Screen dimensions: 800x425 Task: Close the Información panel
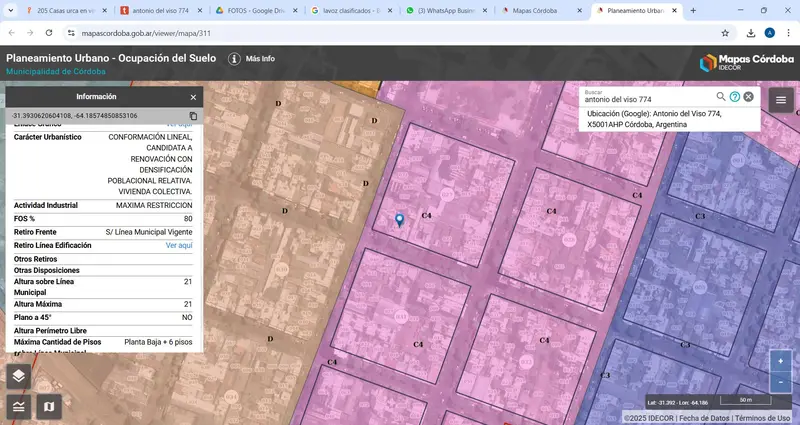pyautogui.click(x=193, y=97)
